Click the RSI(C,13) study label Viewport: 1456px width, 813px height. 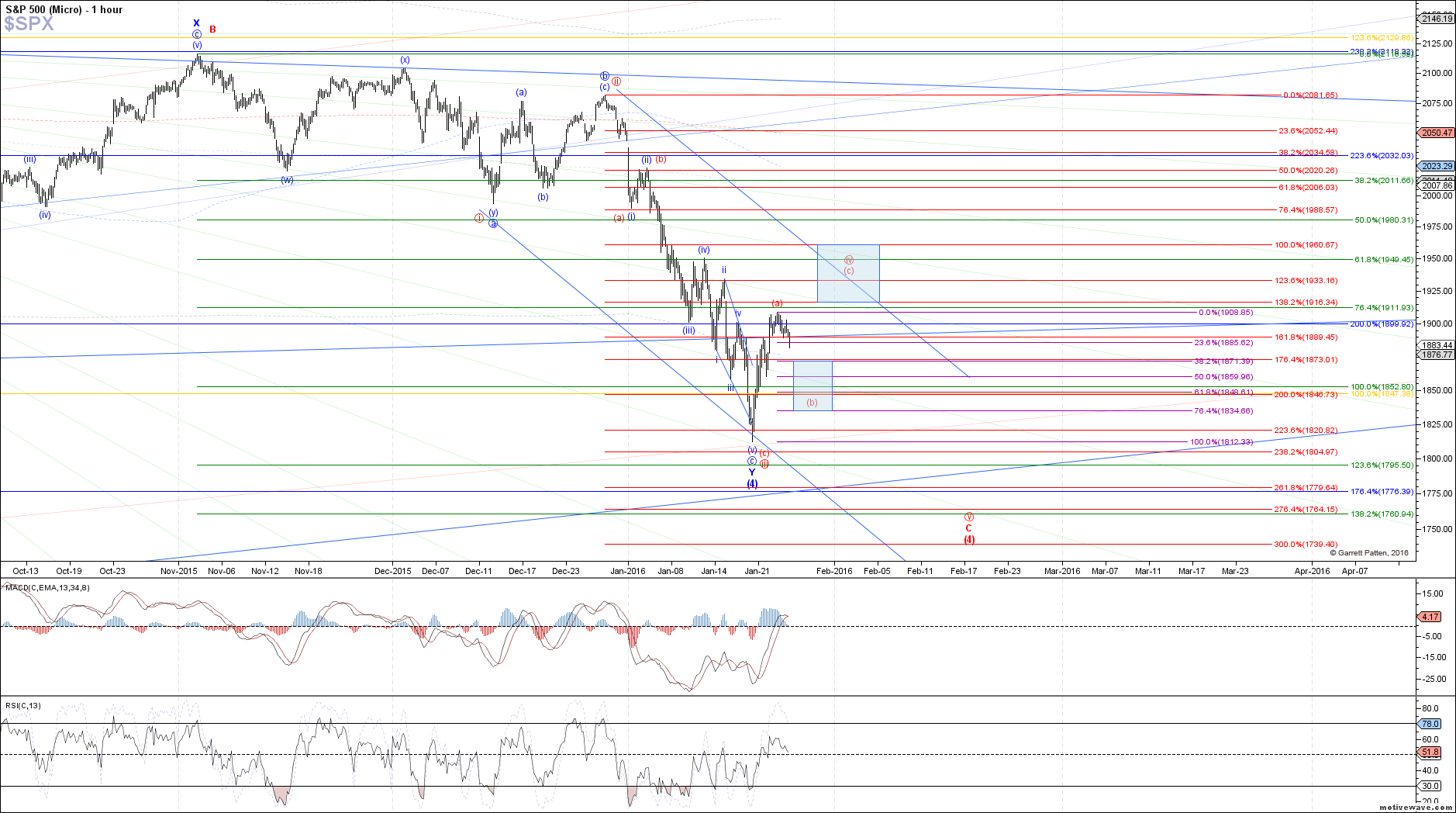pos(23,705)
